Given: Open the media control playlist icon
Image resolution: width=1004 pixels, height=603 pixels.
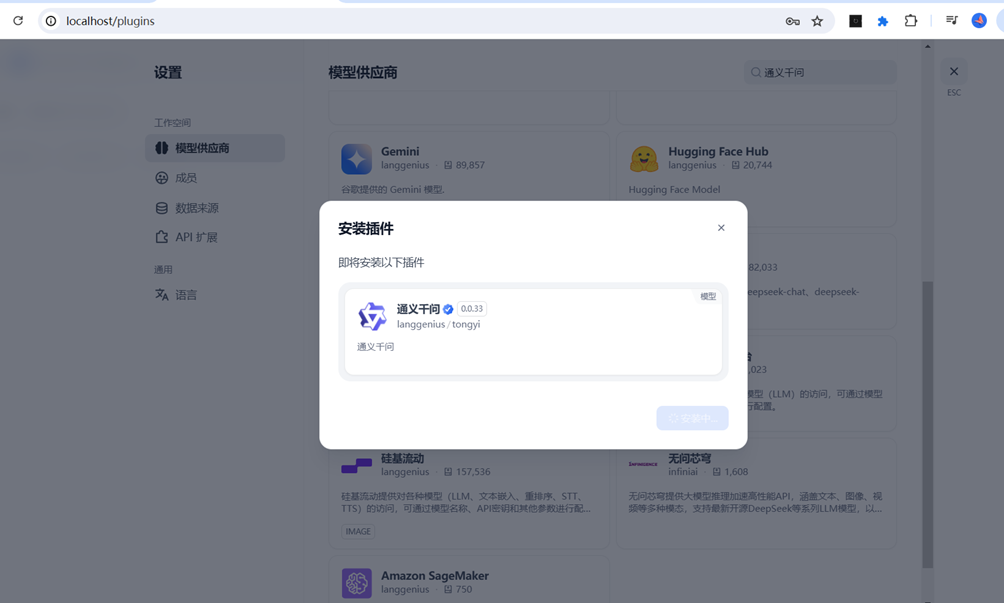Looking at the screenshot, I should click(951, 20).
